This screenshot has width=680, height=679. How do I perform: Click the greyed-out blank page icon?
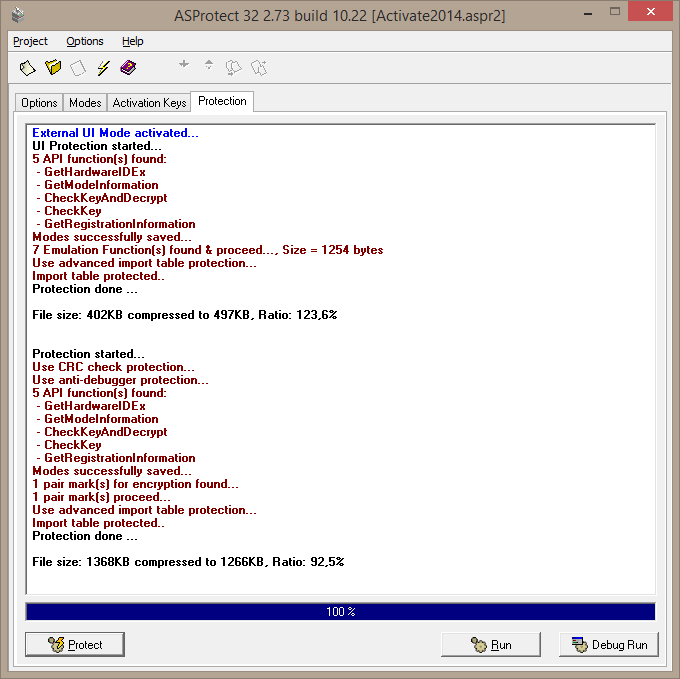tap(78, 68)
